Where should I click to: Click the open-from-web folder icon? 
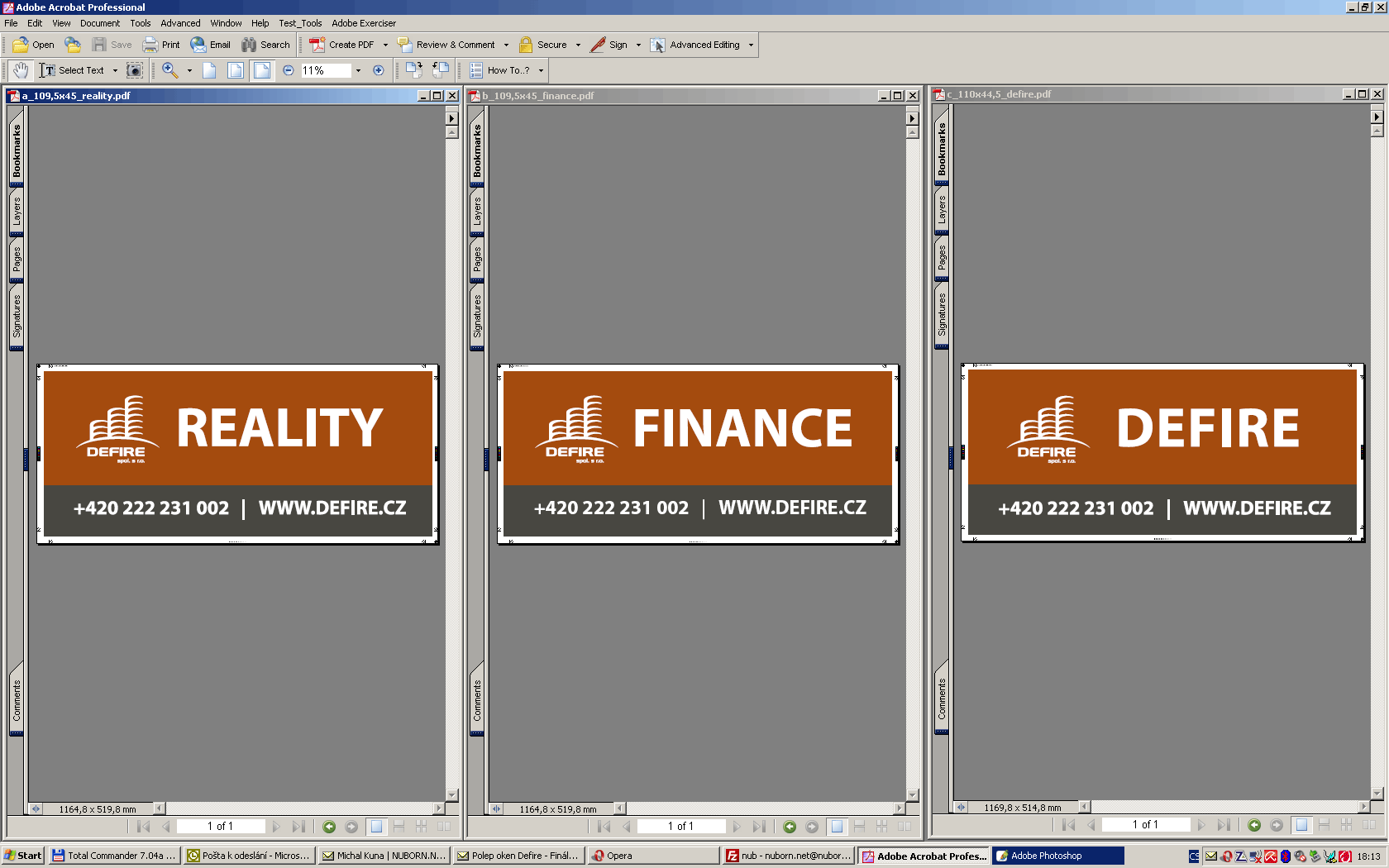point(73,45)
